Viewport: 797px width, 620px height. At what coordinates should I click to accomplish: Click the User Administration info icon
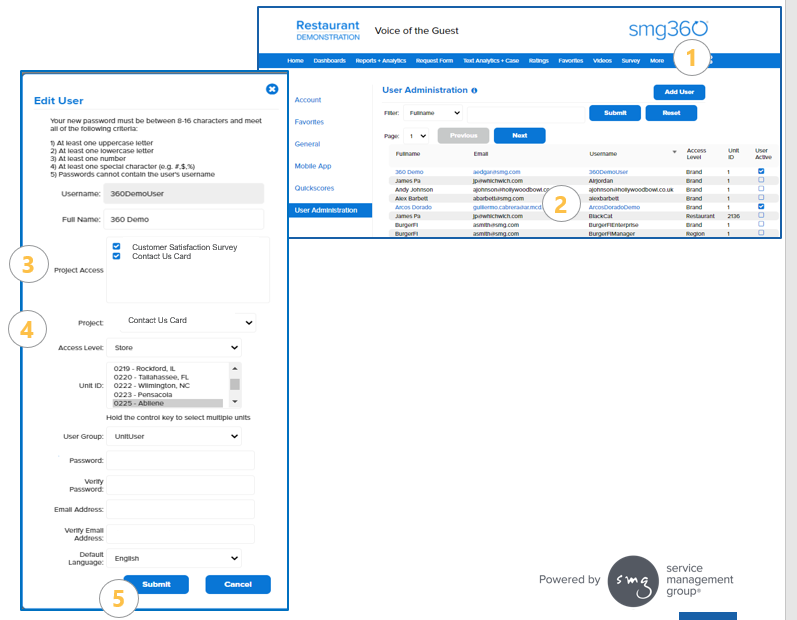tap(474, 91)
